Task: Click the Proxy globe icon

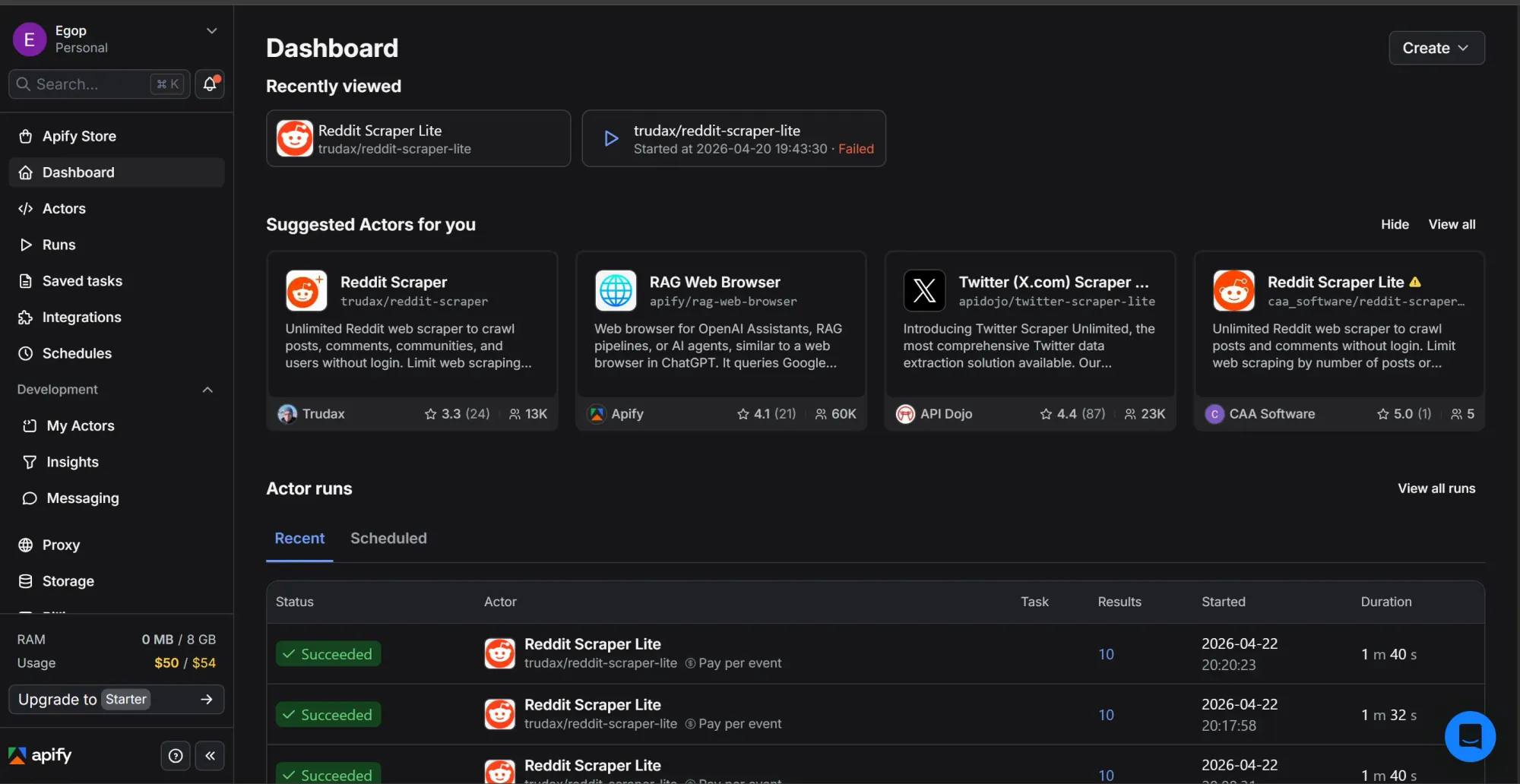Action: 25,545
